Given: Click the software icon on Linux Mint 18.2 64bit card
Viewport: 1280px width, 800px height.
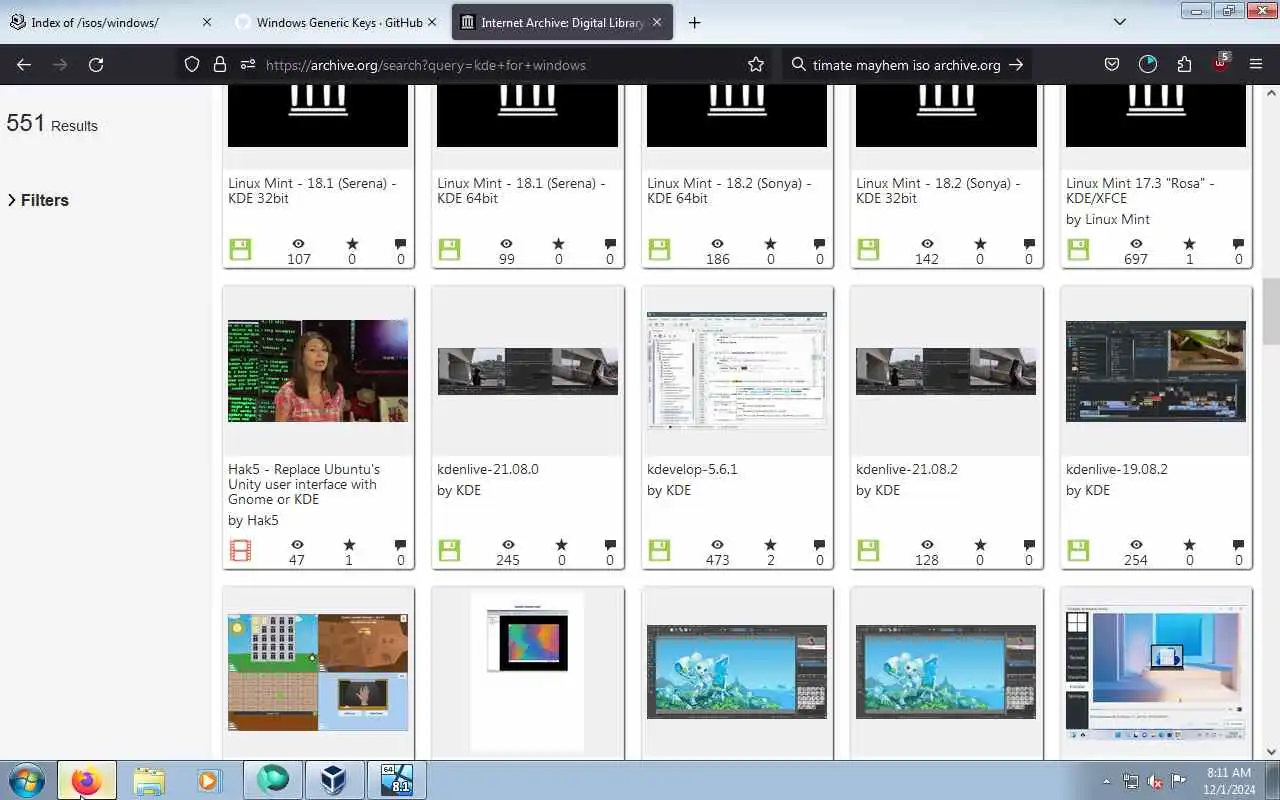Looking at the screenshot, I should pyautogui.click(x=659, y=249).
